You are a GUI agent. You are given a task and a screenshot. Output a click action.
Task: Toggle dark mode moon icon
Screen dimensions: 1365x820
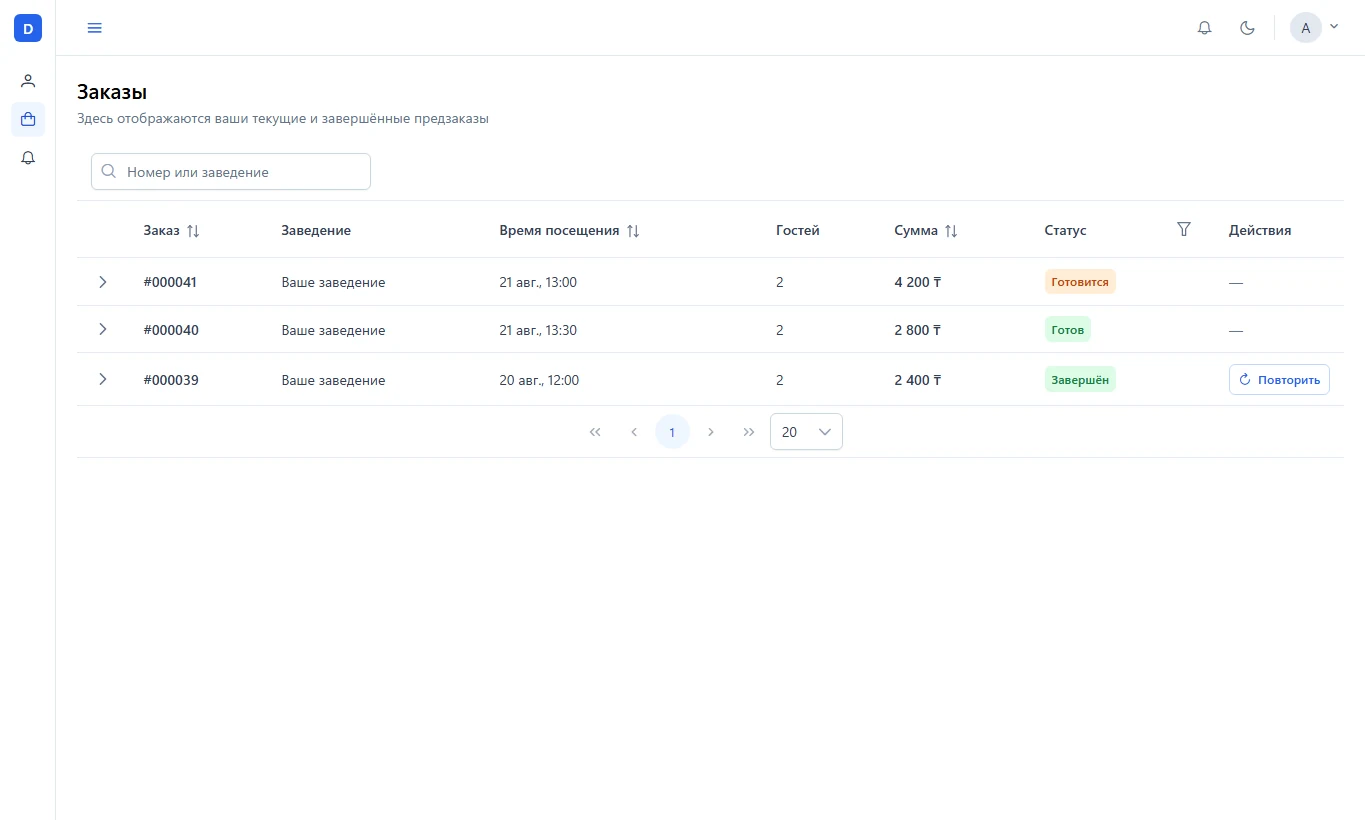pyautogui.click(x=1247, y=28)
